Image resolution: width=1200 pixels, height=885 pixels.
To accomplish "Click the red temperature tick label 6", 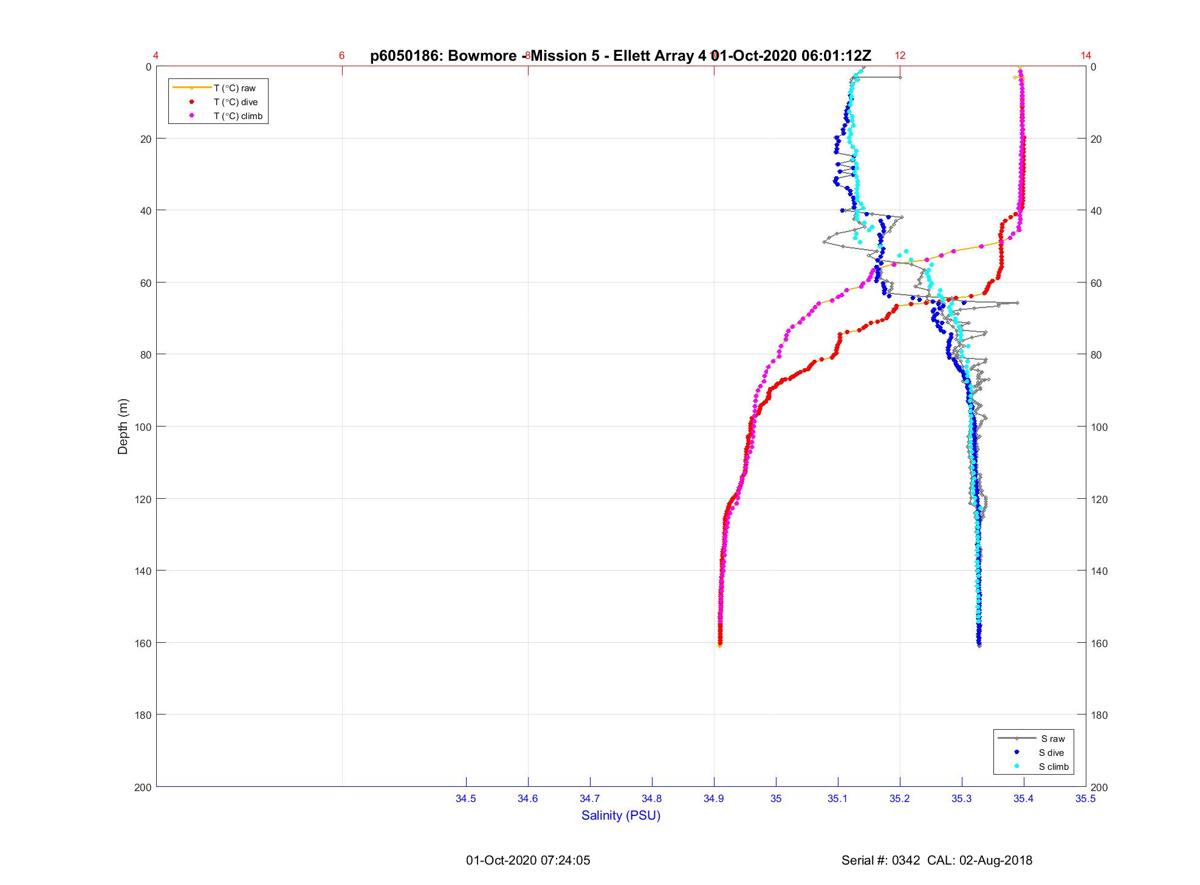I will (342, 56).
